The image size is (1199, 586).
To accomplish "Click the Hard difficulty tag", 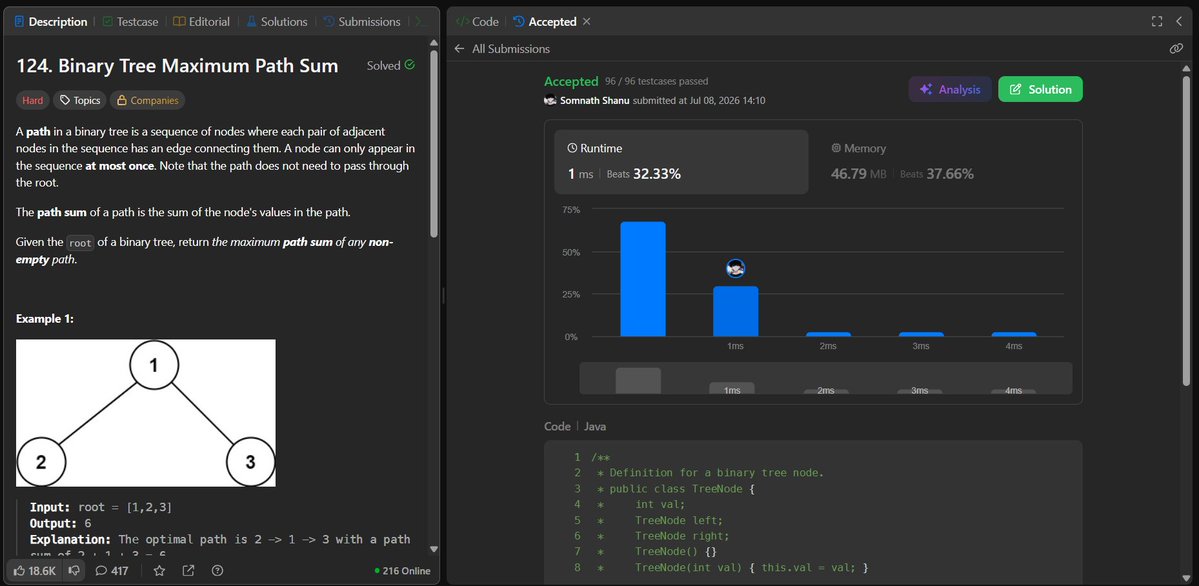I will (x=33, y=100).
